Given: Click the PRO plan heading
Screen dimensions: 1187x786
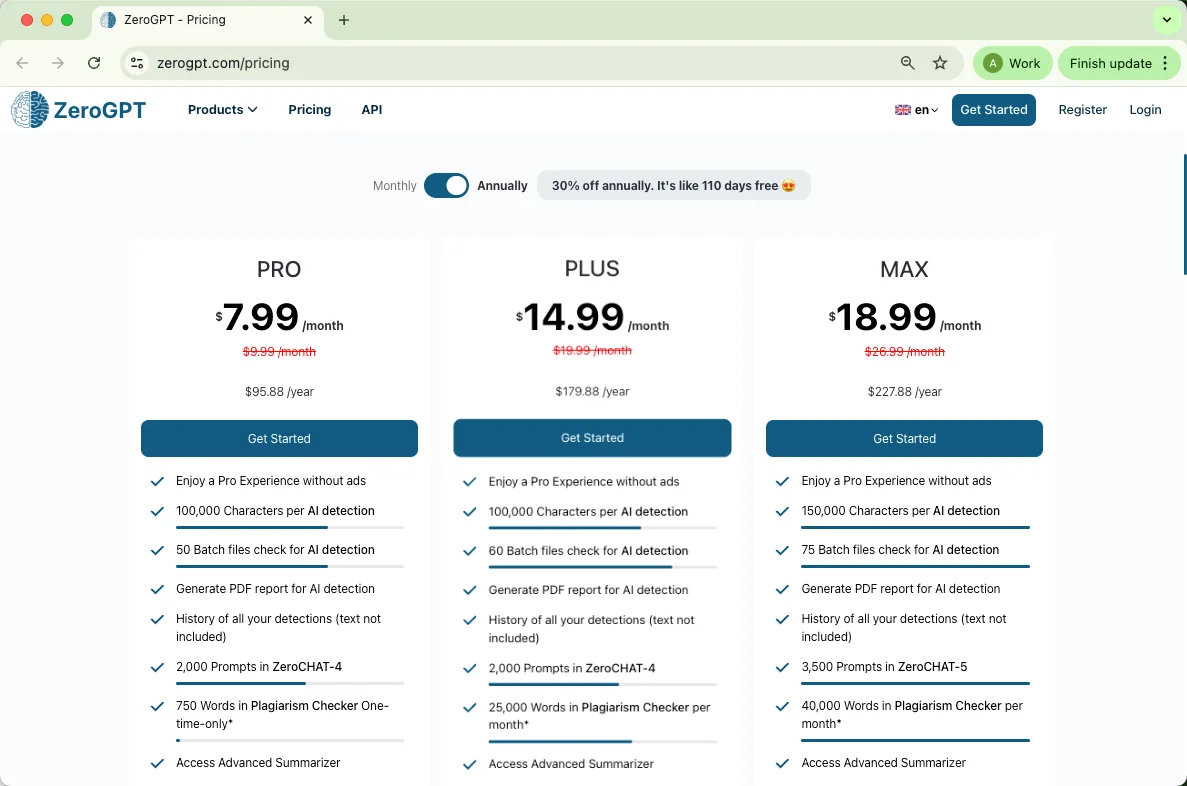Looking at the screenshot, I should coord(279,270).
